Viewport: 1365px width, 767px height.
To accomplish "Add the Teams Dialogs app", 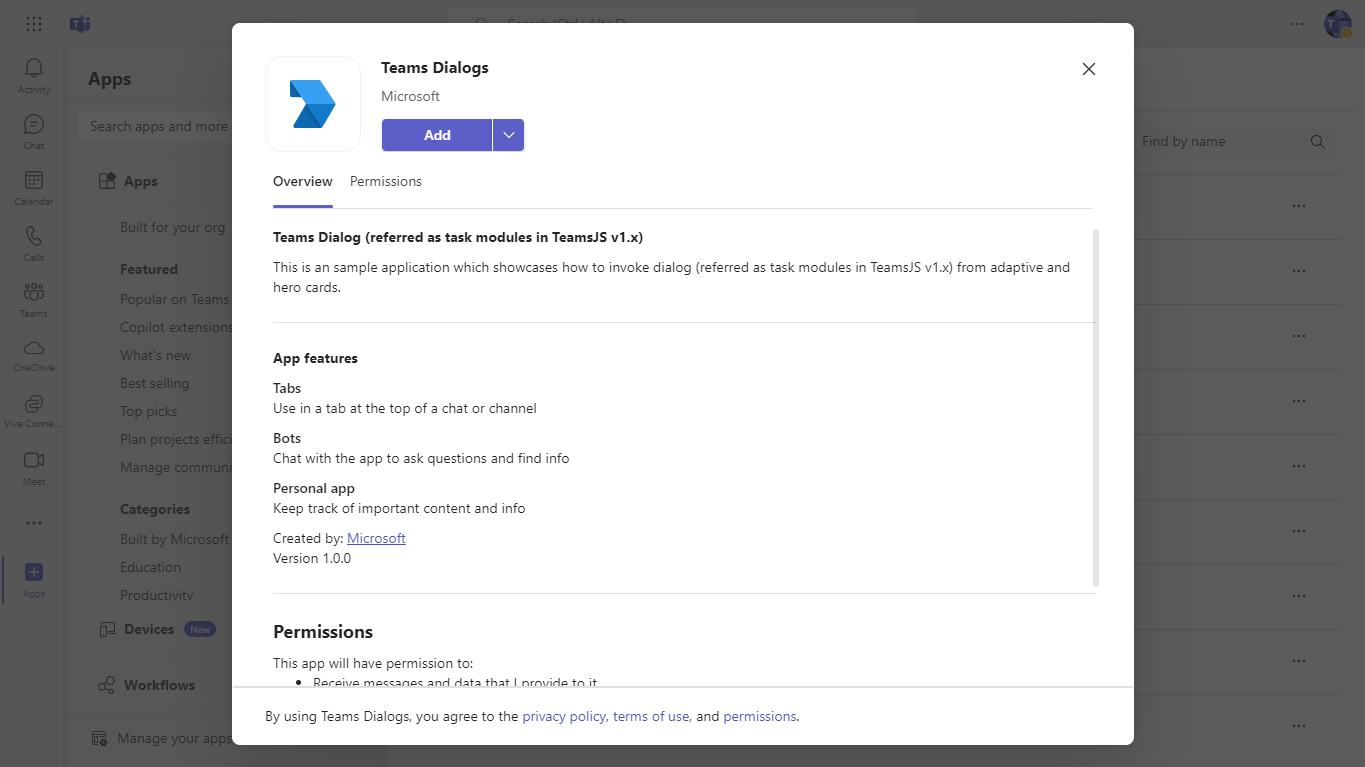I will click(437, 135).
